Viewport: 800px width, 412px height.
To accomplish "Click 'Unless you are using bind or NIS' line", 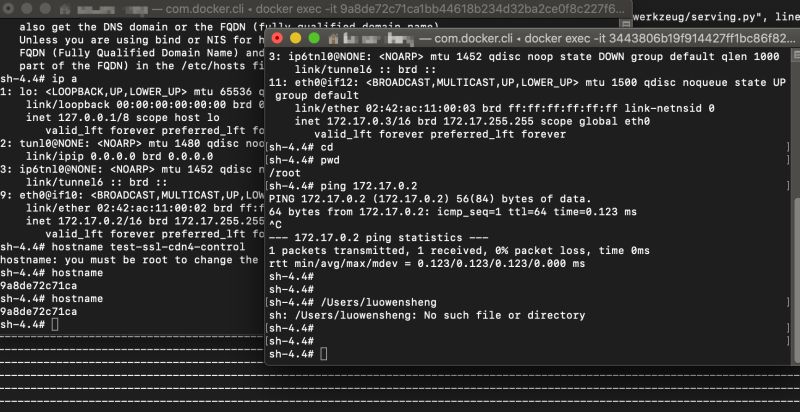I will point(143,40).
